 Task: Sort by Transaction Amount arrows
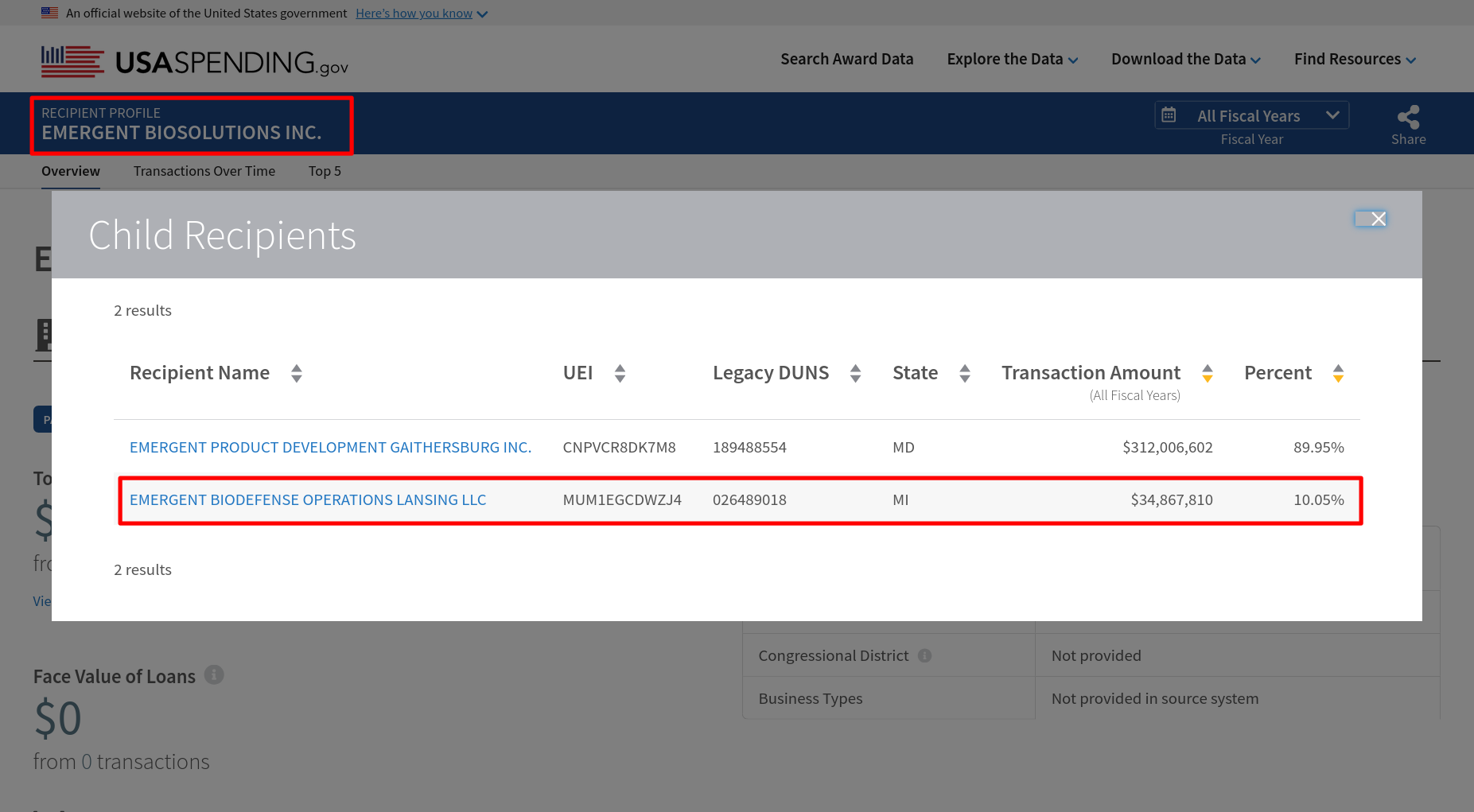pyautogui.click(x=1208, y=373)
